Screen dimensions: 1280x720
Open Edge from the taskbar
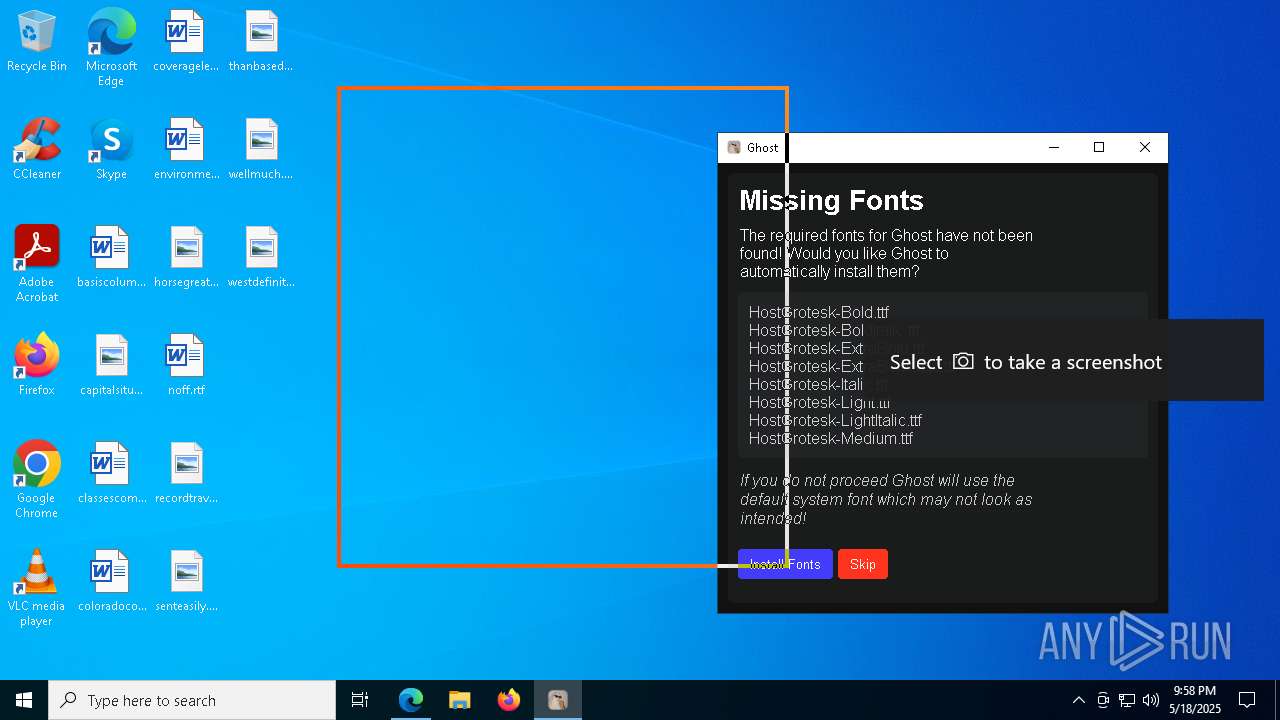click(x=411, y=700)
